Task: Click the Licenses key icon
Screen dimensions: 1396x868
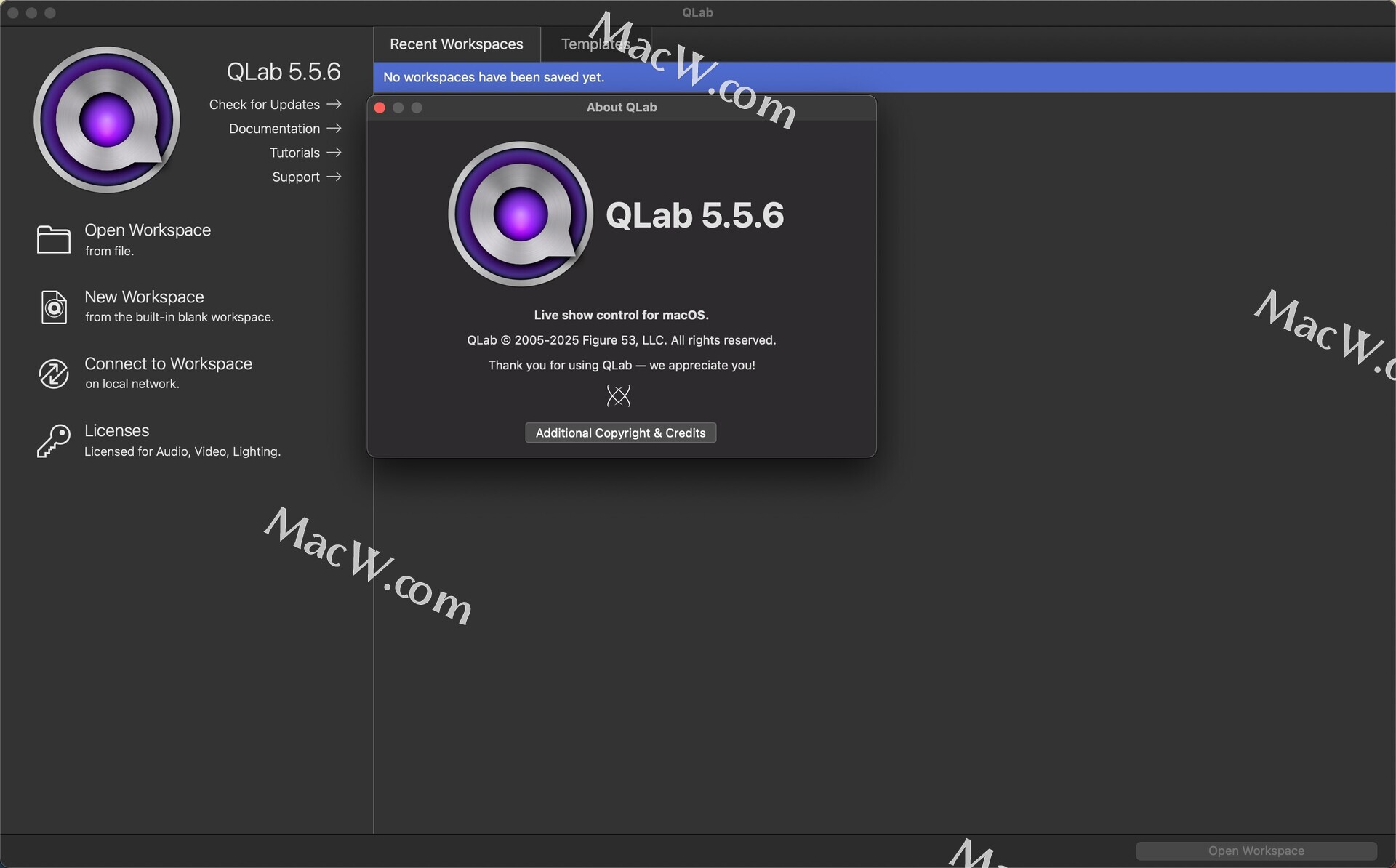Action: pyautogui.click(x=54, y=441)
